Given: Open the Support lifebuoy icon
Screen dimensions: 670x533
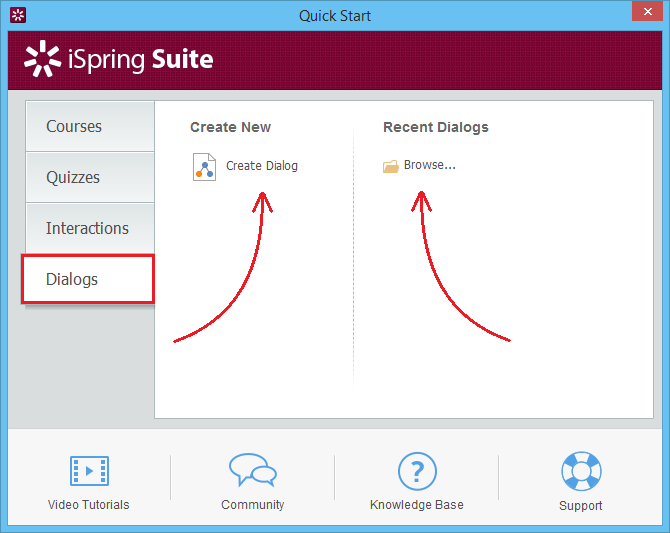Looking at the screenshot, I should click(581, 471).
